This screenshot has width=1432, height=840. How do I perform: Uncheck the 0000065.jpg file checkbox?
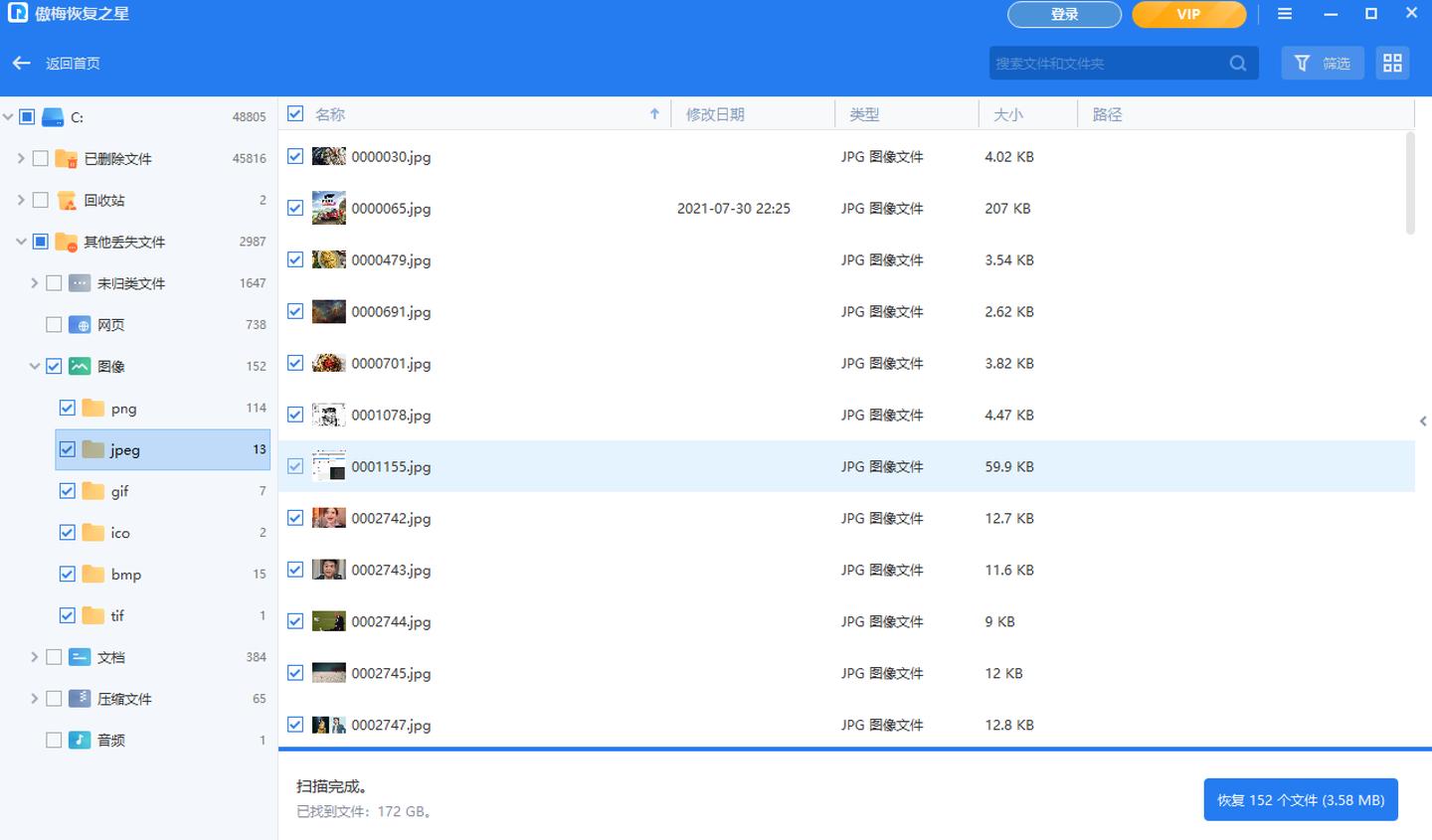click(x=295, y=208)
